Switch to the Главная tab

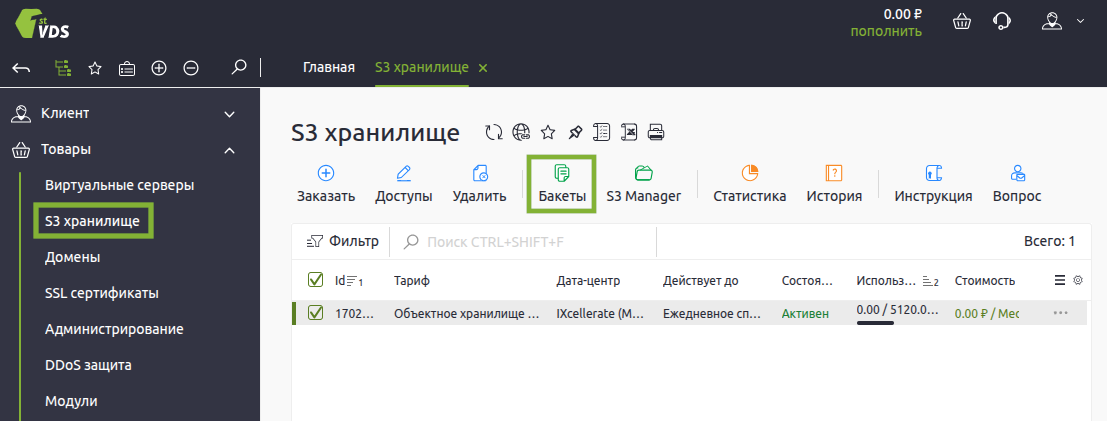pos(329,68)
